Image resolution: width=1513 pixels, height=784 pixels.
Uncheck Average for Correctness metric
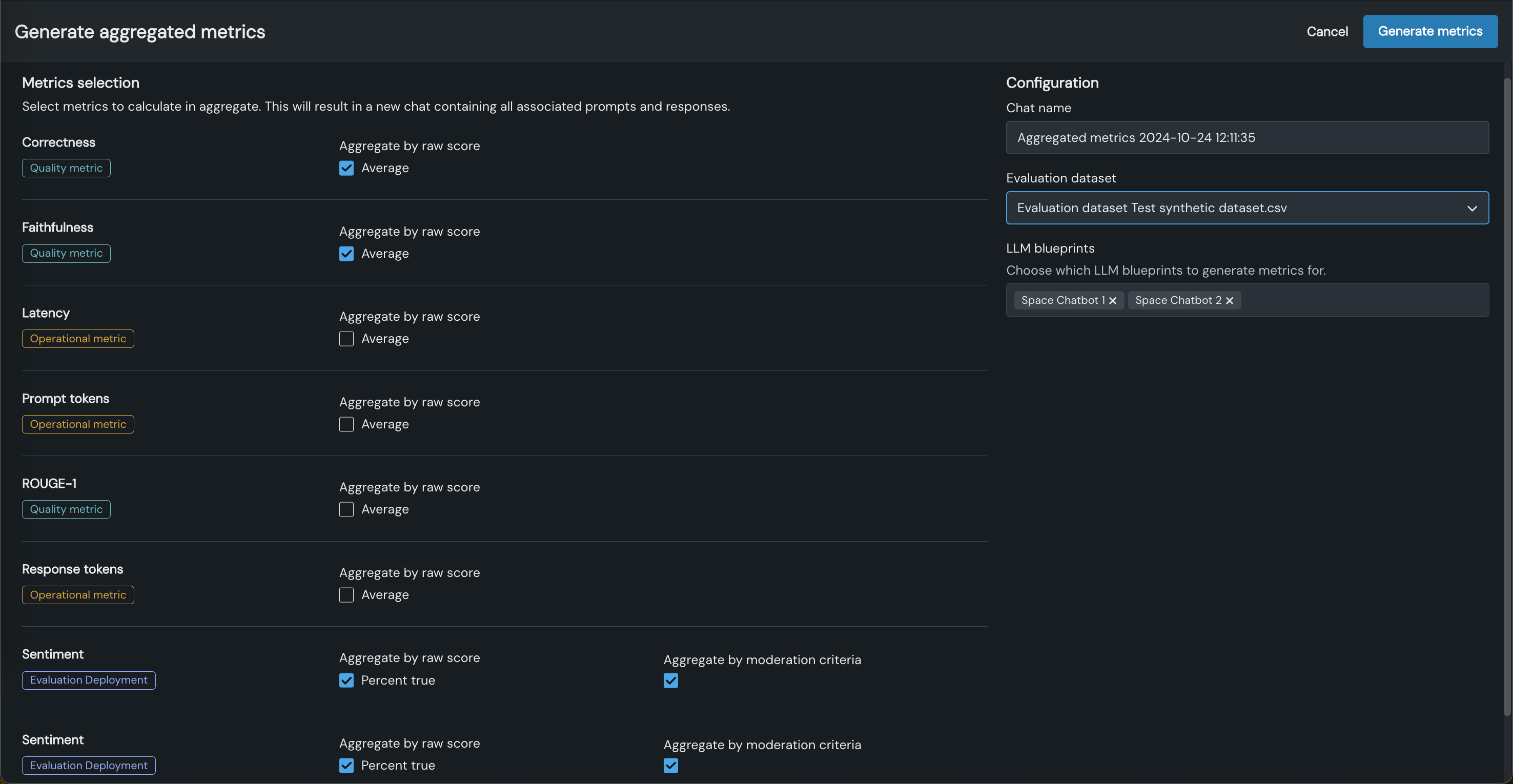pyautogui.click(x=346, y=169)
